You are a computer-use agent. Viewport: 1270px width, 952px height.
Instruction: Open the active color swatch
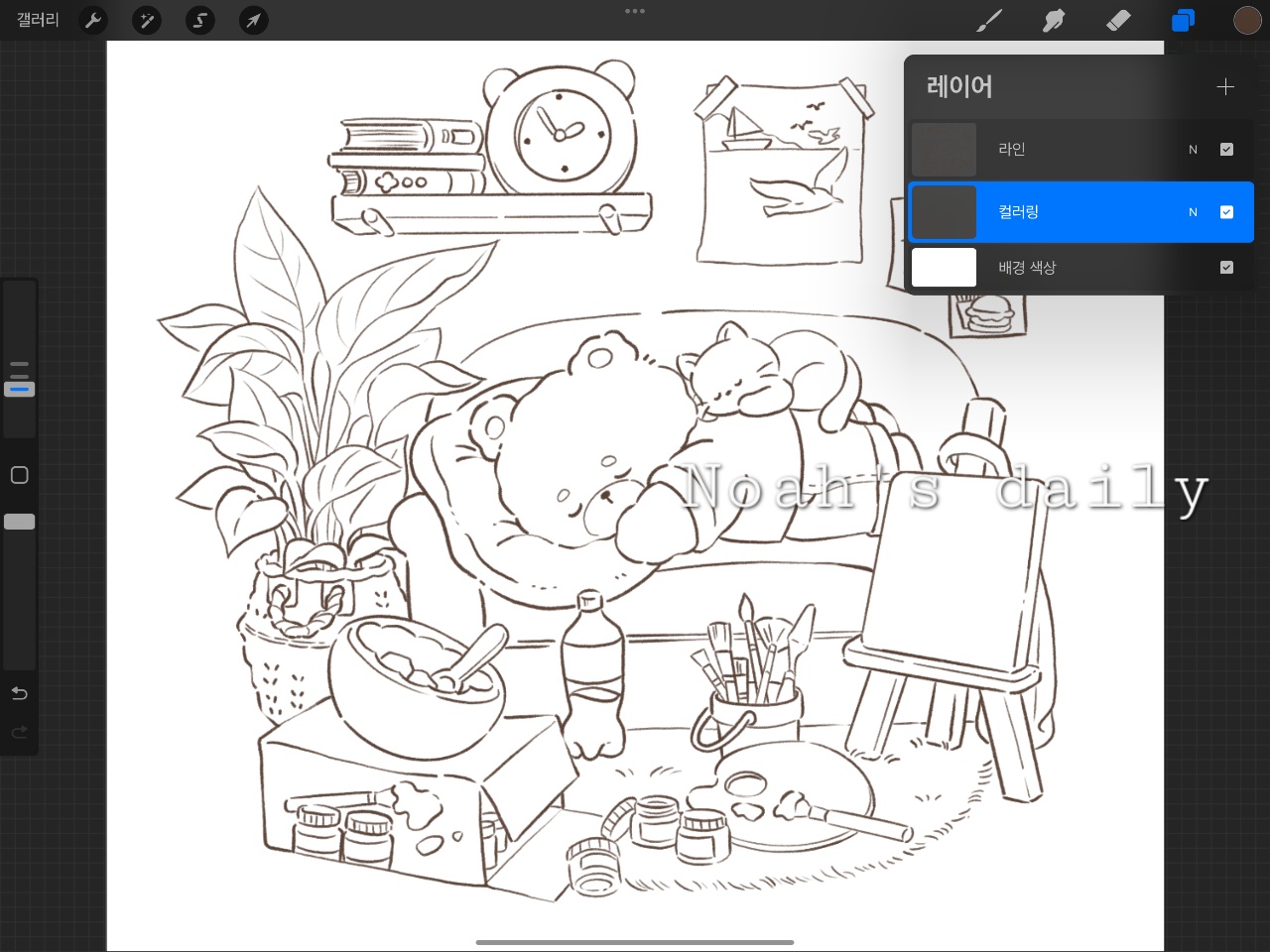click(1247, 20)
